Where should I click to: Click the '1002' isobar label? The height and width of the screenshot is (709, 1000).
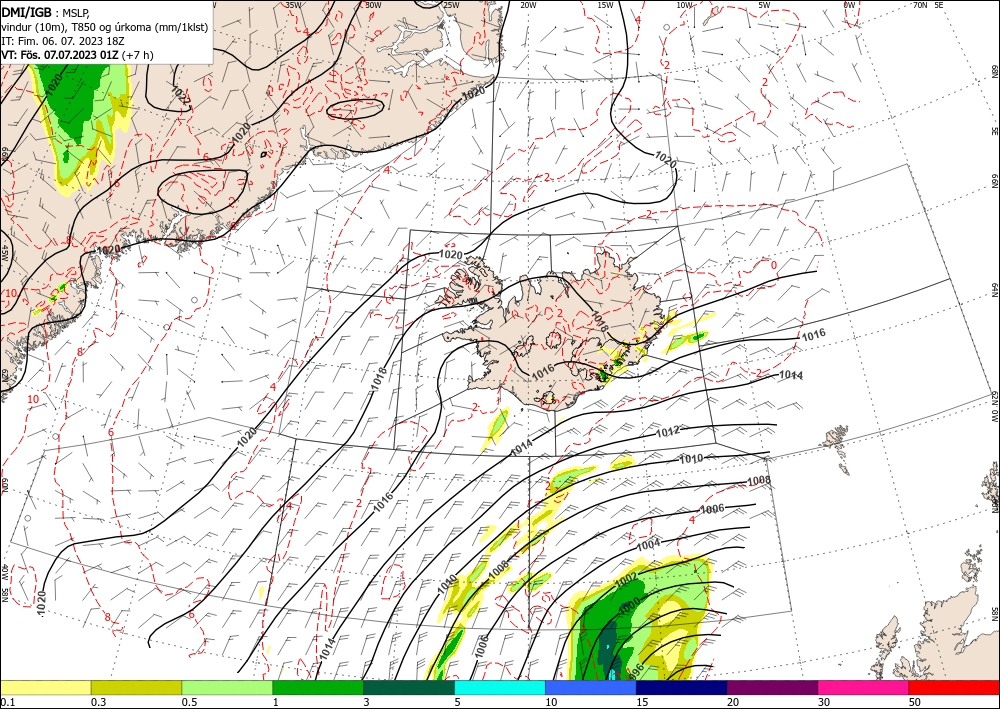click(x=626, y=580)
